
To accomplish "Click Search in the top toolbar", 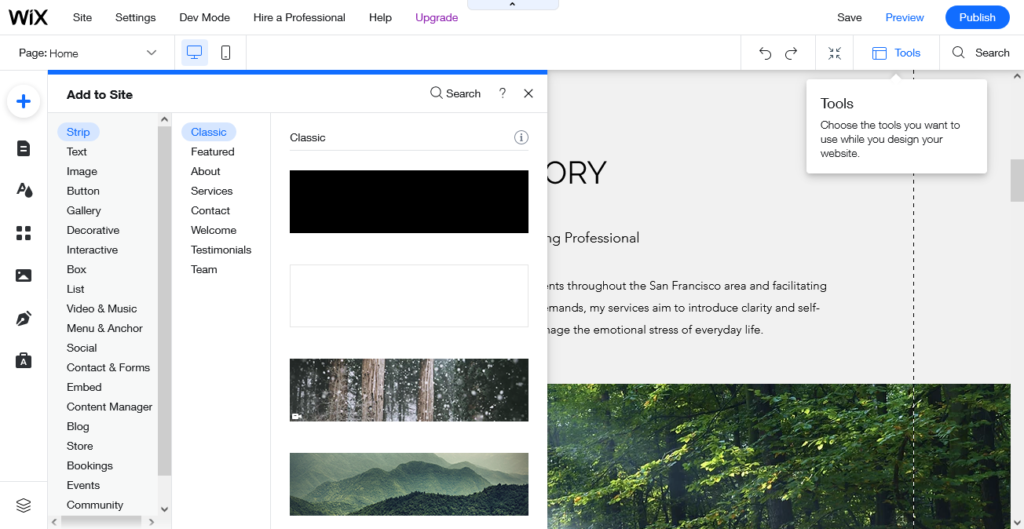I will tap(980, 53).
